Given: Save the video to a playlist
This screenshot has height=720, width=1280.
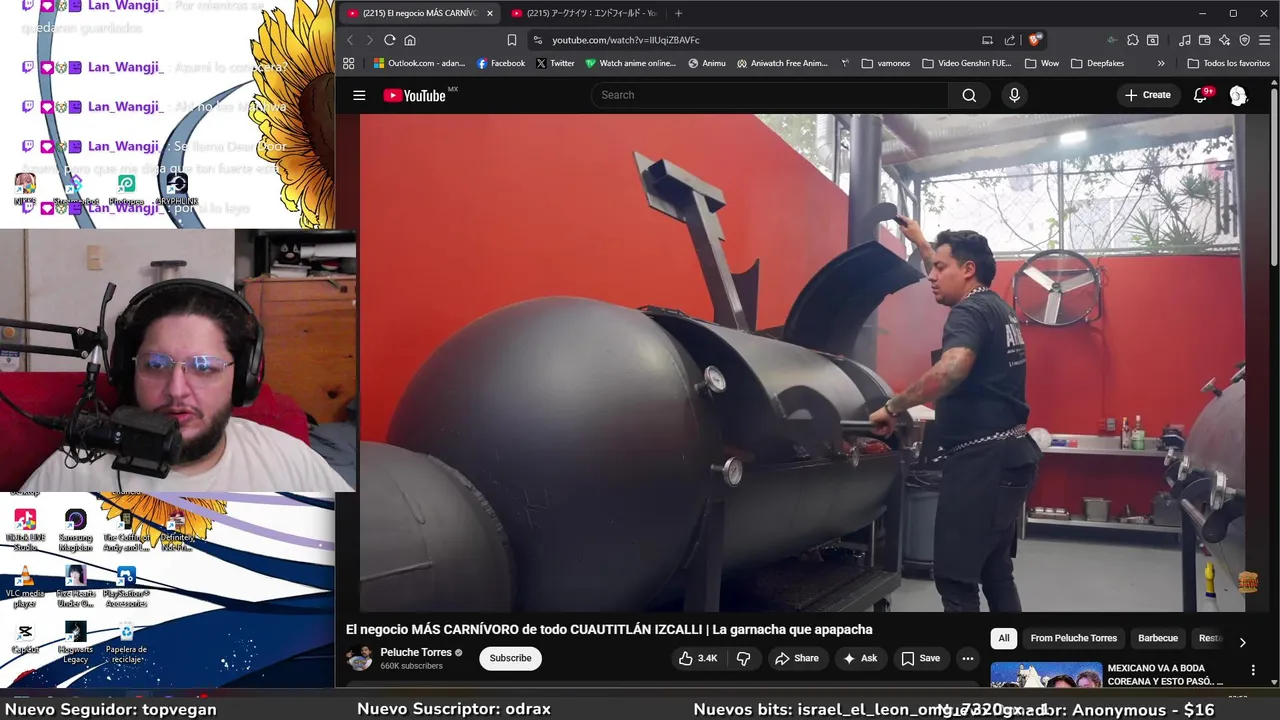Looking at the screenshot, I should pyautogui.click(x=920, y=658).
